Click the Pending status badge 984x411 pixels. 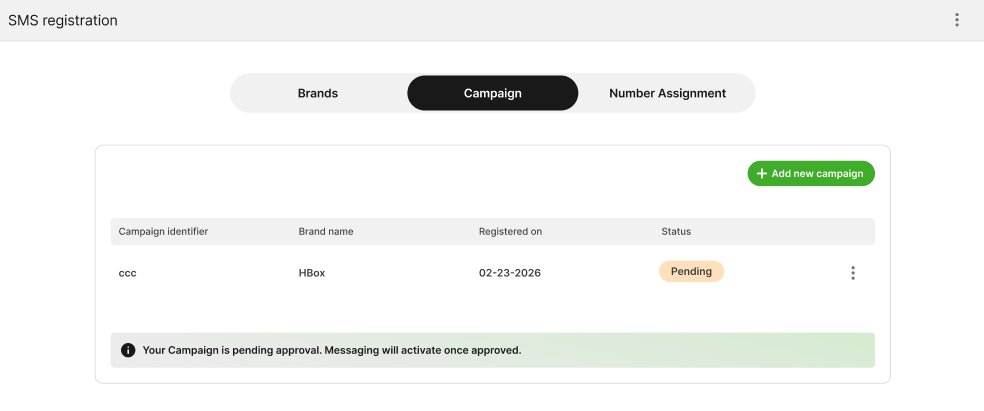[691, 271]
